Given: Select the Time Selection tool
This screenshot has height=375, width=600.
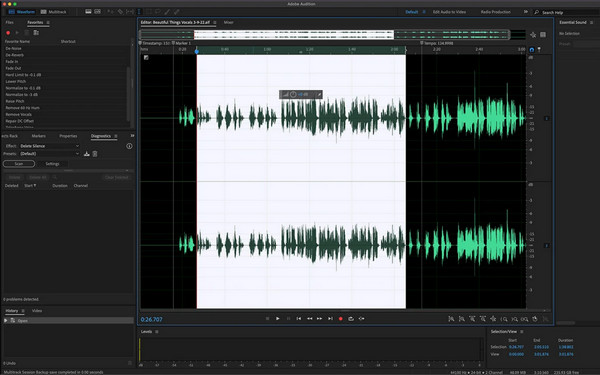Looking at the screenshot, I should [x=139, y=12].
